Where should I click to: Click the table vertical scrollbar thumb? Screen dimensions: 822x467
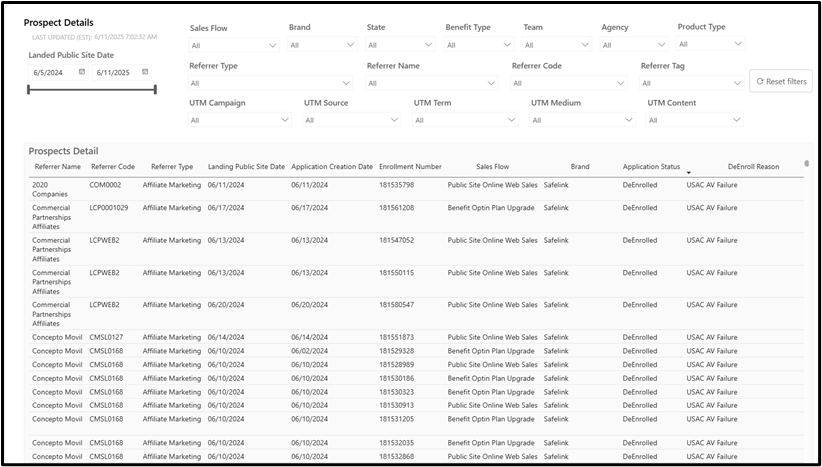[806, 164]
